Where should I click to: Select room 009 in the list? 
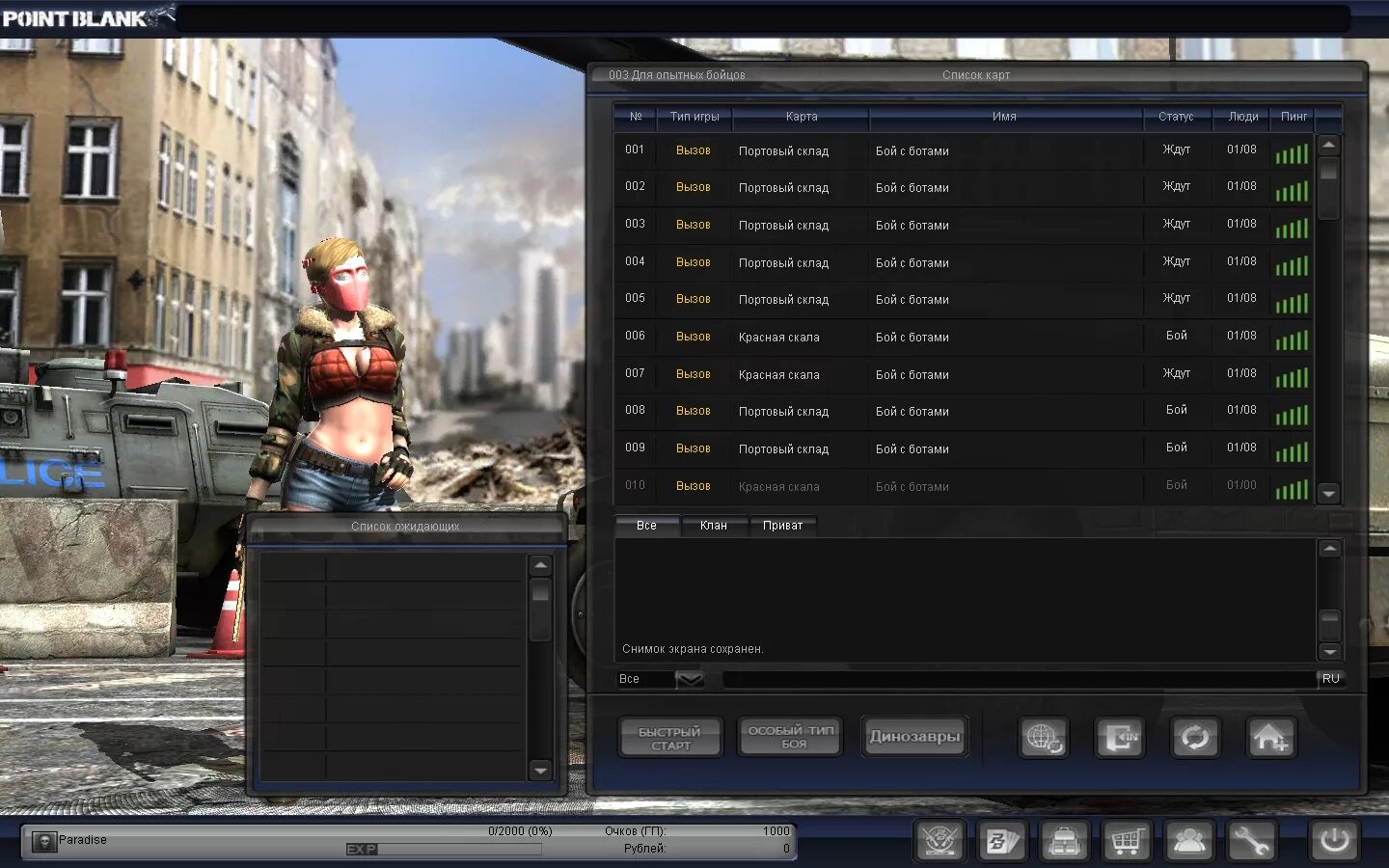[964, 448]
